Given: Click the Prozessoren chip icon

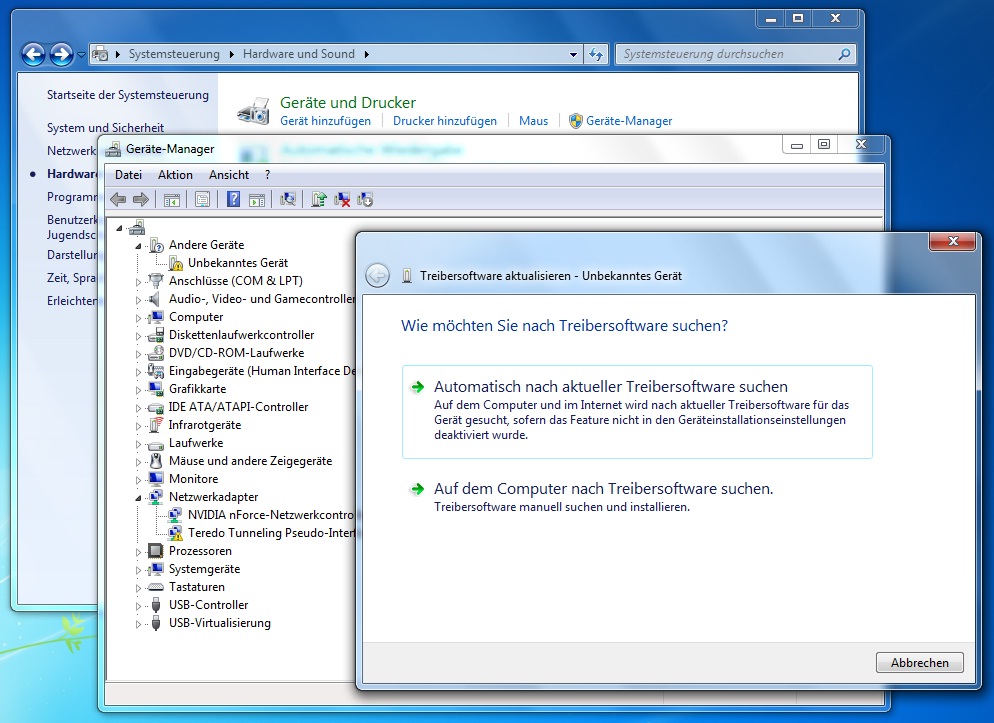Looking at the screenshot, I should 155,551.
